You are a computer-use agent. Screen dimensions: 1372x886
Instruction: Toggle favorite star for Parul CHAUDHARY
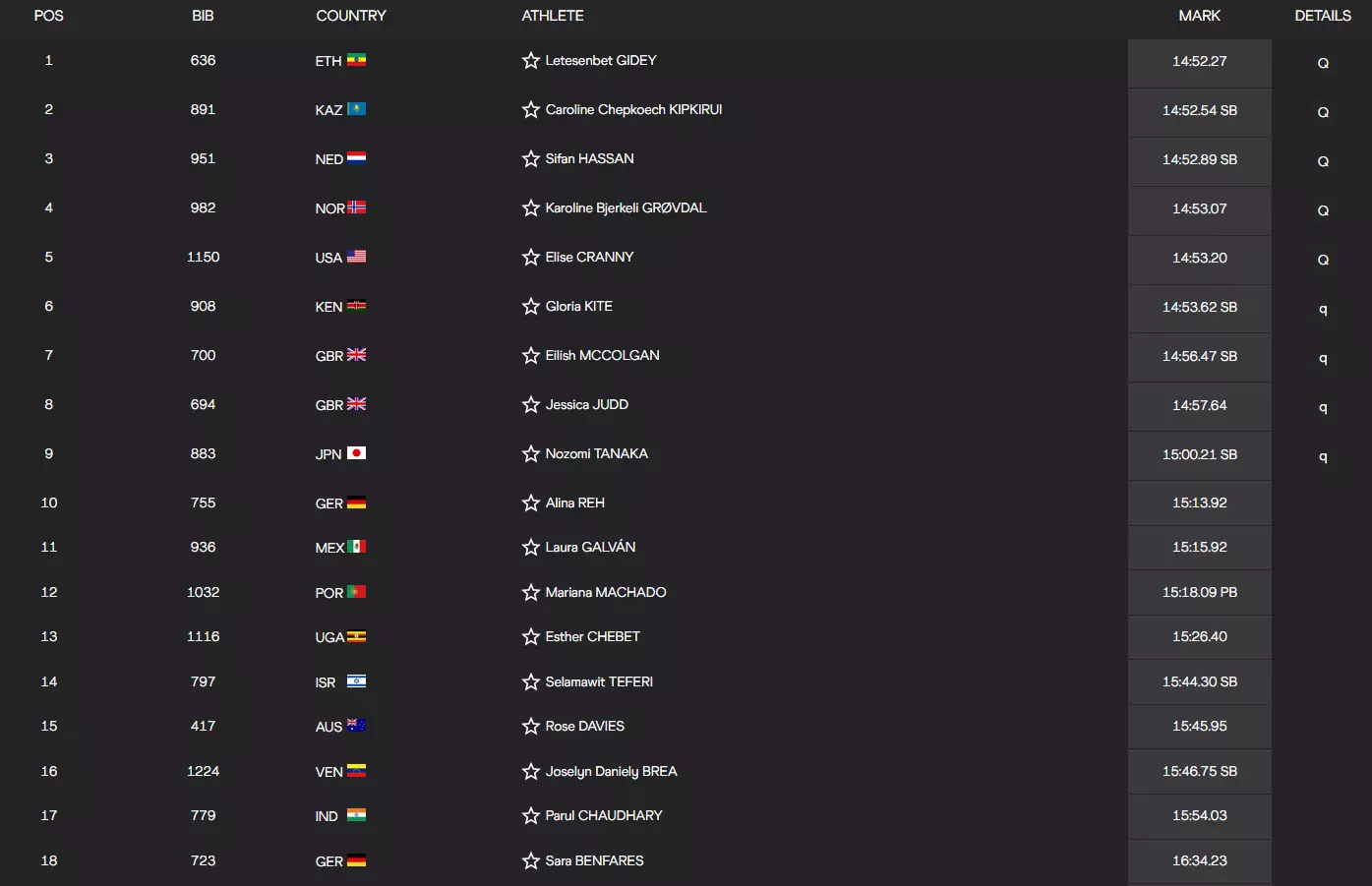(531, 816)
